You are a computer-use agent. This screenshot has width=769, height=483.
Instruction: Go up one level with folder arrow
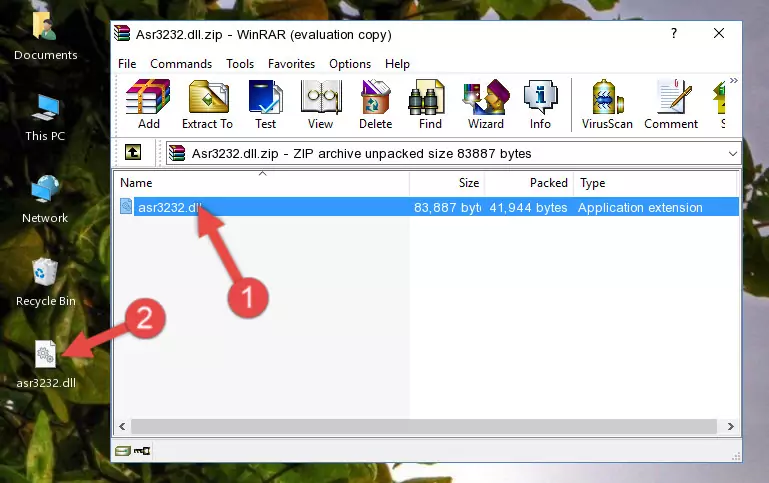(133, 153)
